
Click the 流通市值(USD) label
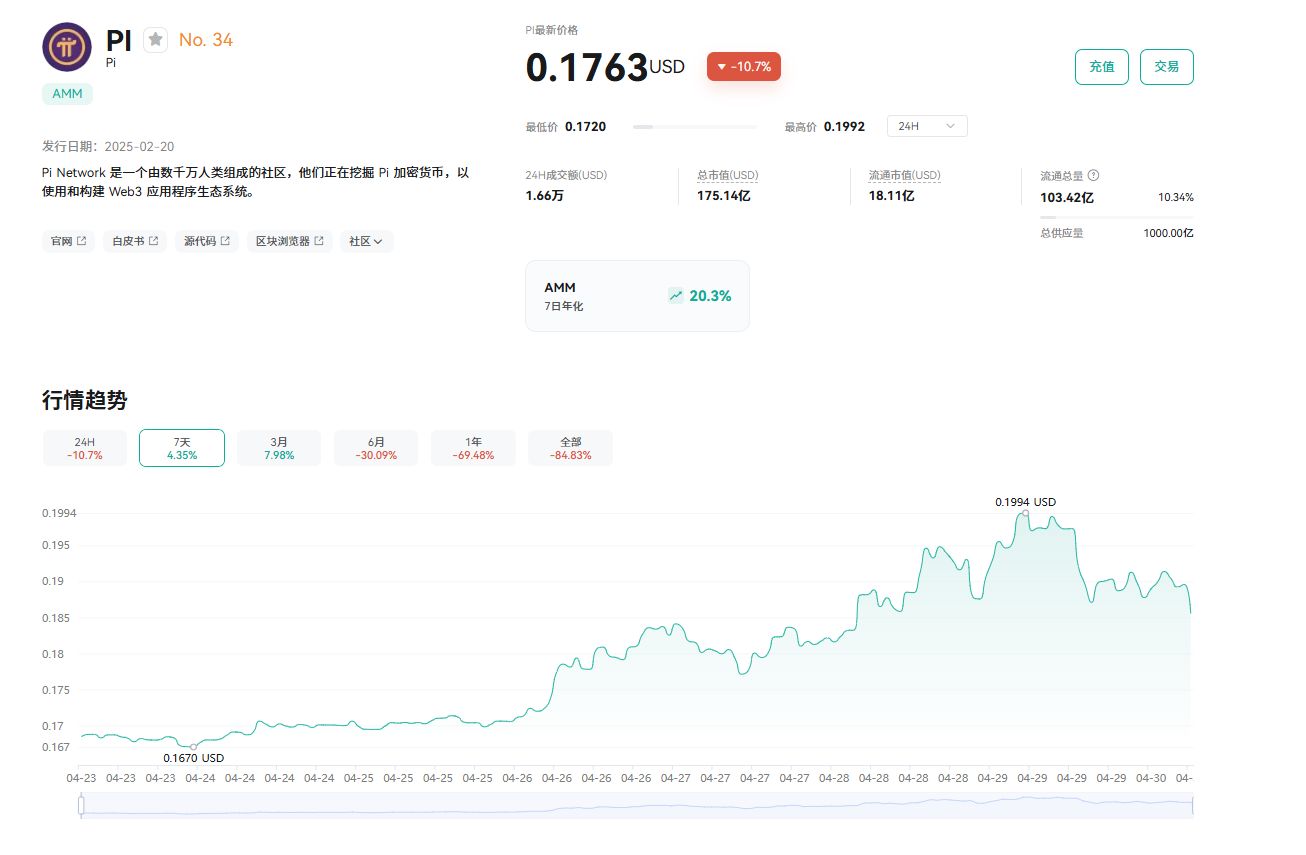tap(905, 175)
